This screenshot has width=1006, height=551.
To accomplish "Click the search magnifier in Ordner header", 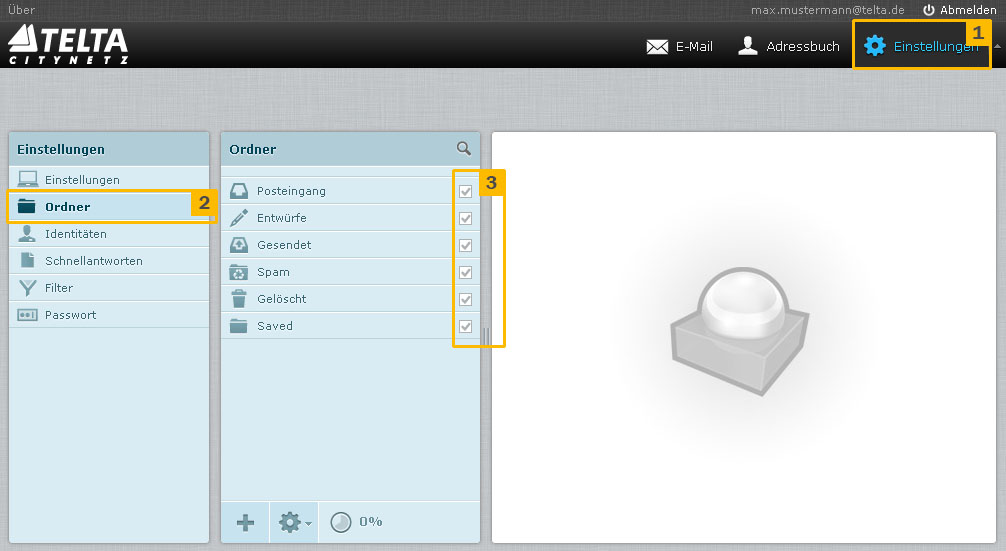I will click(464, 149).
